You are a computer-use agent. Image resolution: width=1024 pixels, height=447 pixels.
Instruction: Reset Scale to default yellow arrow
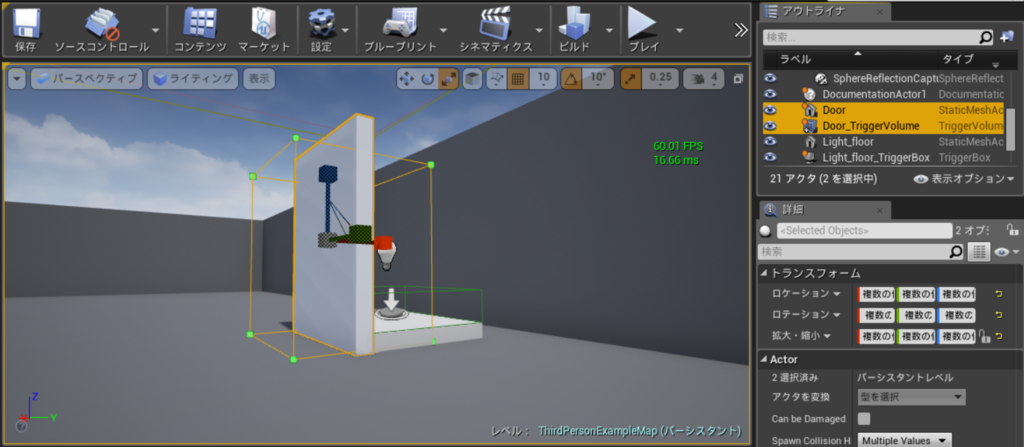pyautogui.click(x=999, y=337)
